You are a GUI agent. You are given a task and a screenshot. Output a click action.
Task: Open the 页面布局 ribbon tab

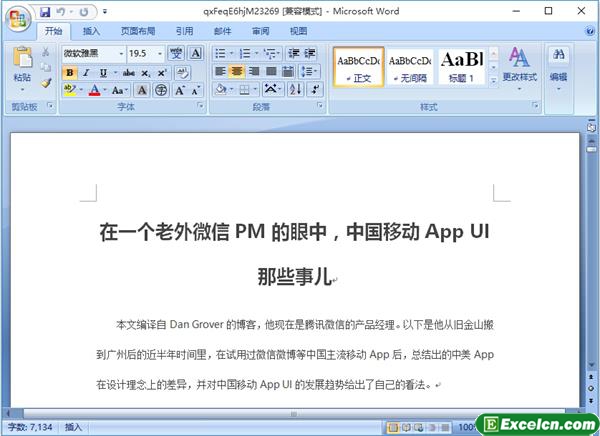[138, 32]
